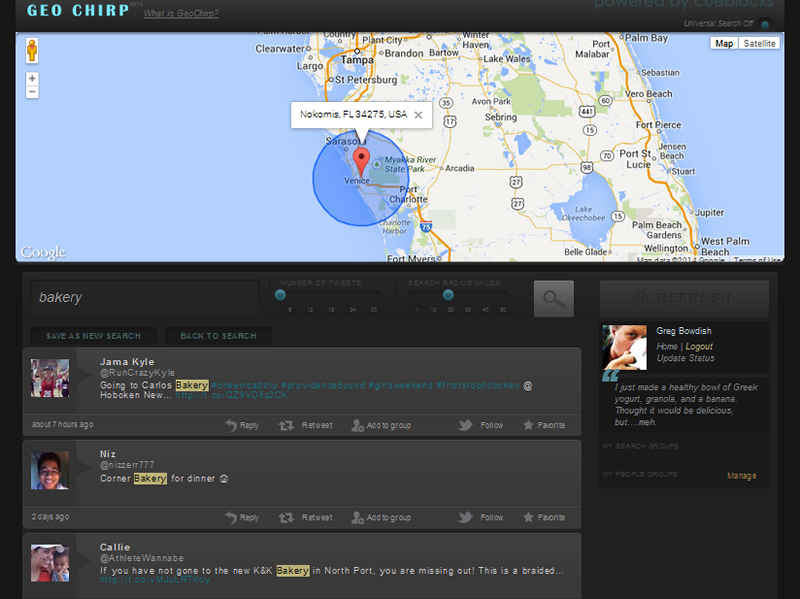Add Niz to group
The image size is (800, 599).
[x=381, y=517]
